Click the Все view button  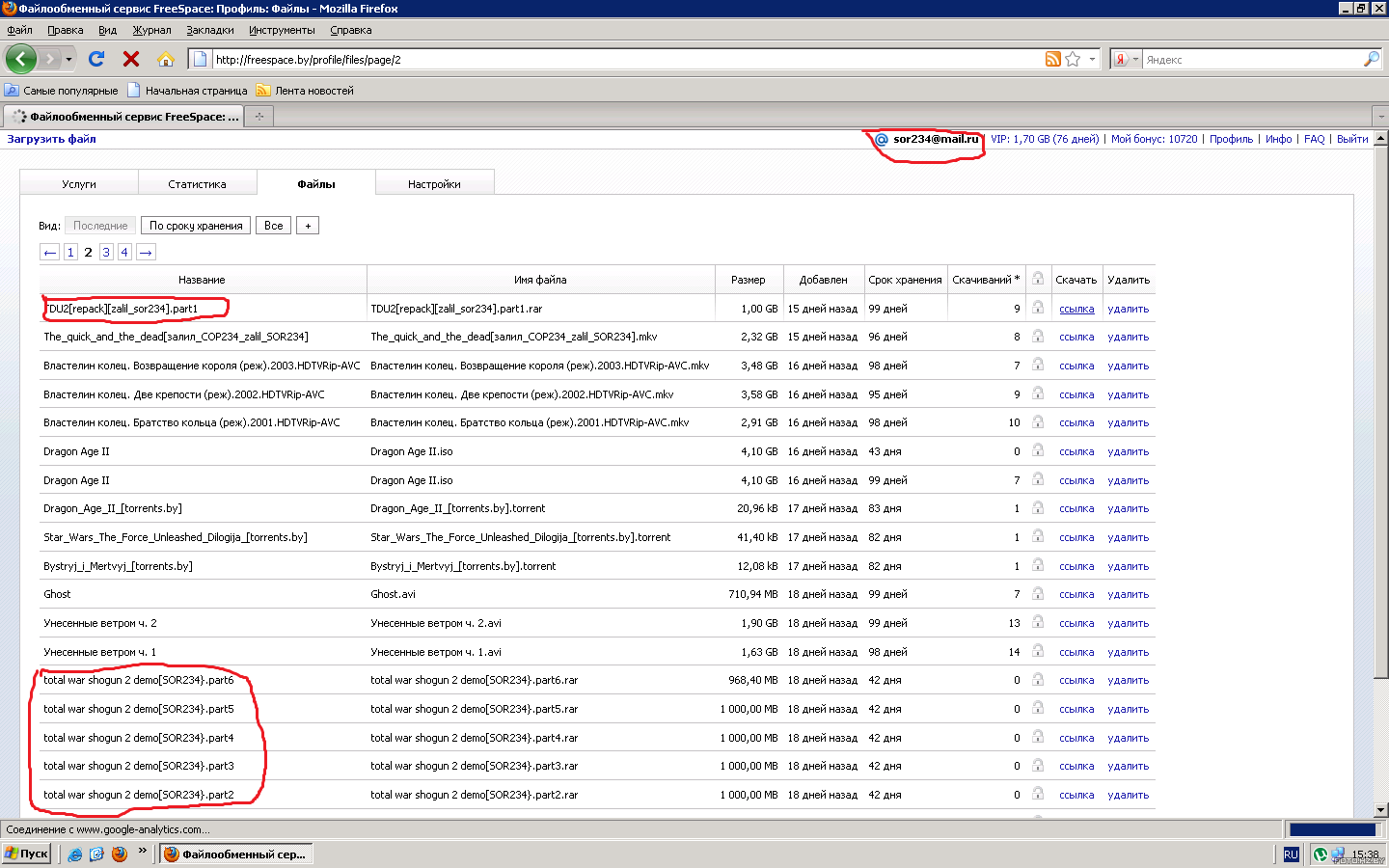point(274,225)
